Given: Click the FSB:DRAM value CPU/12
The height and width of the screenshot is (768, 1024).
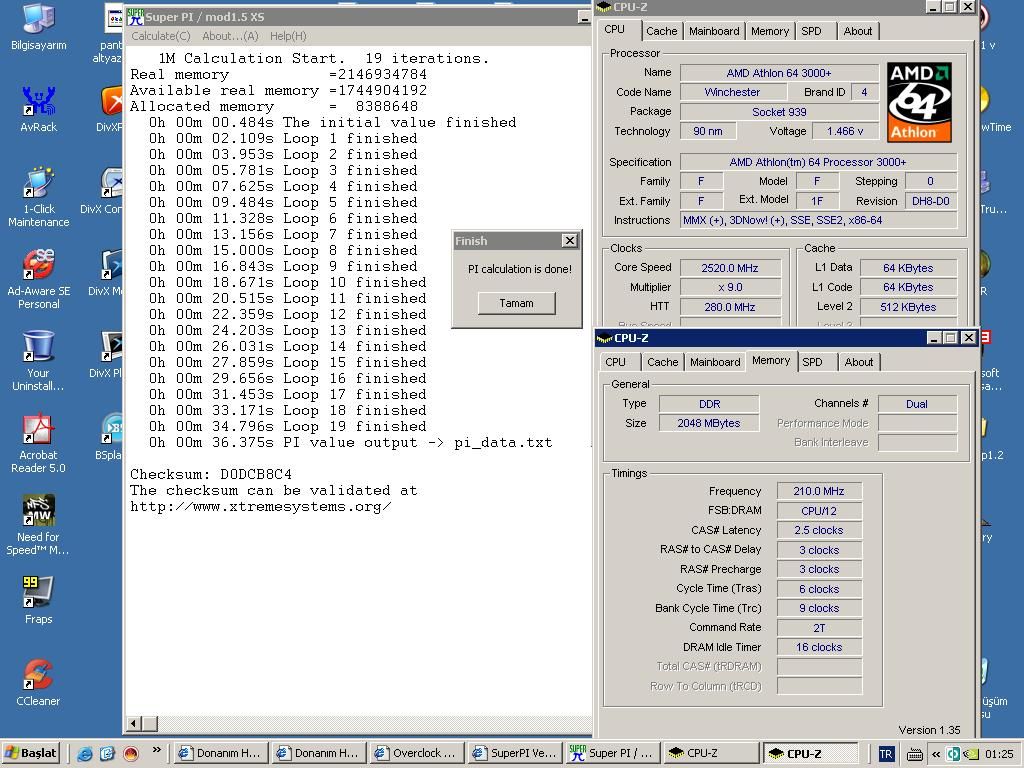Looking at the screenshot, I should coord(819,511).
